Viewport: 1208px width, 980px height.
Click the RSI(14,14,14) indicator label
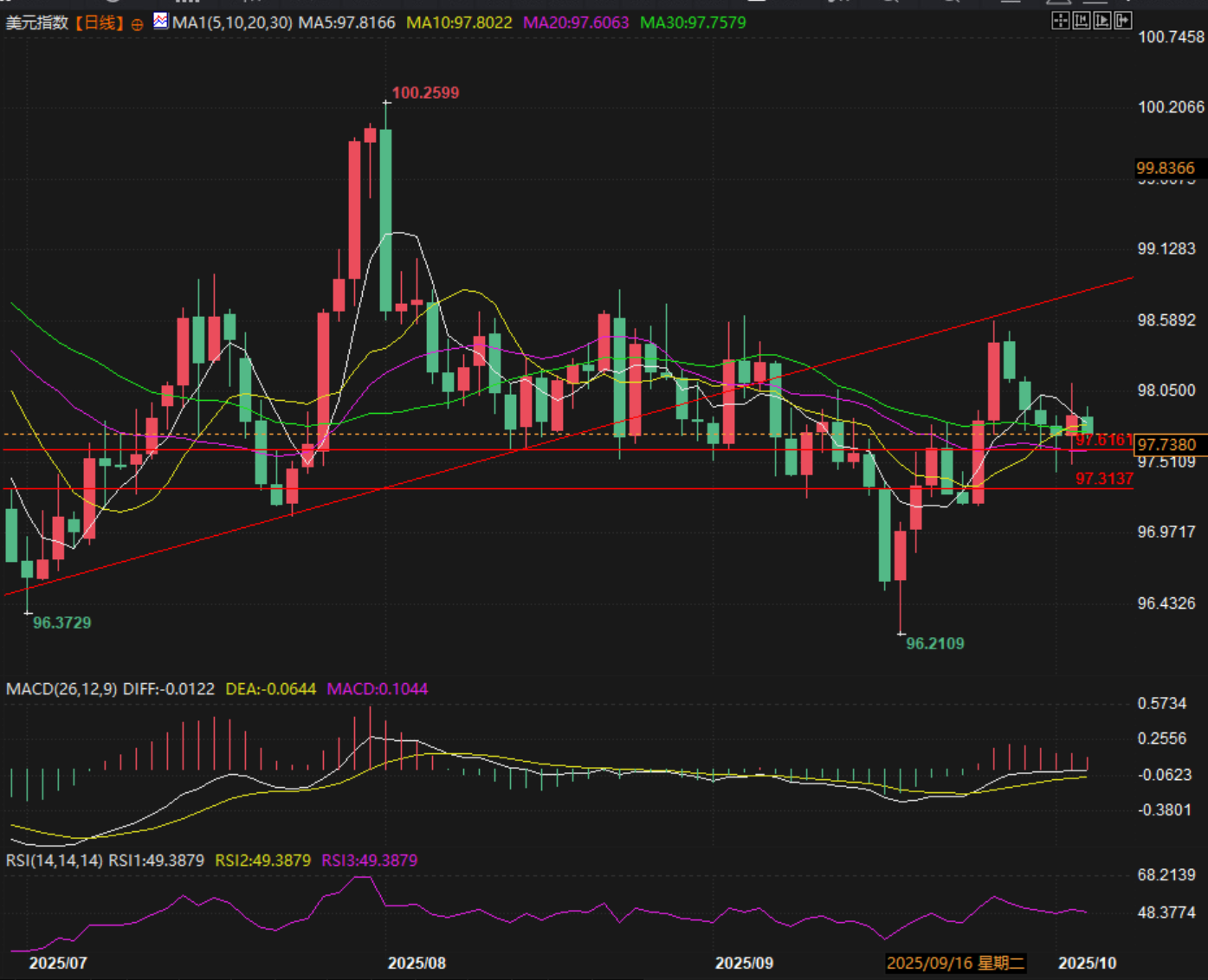click(x=55, y=861)
